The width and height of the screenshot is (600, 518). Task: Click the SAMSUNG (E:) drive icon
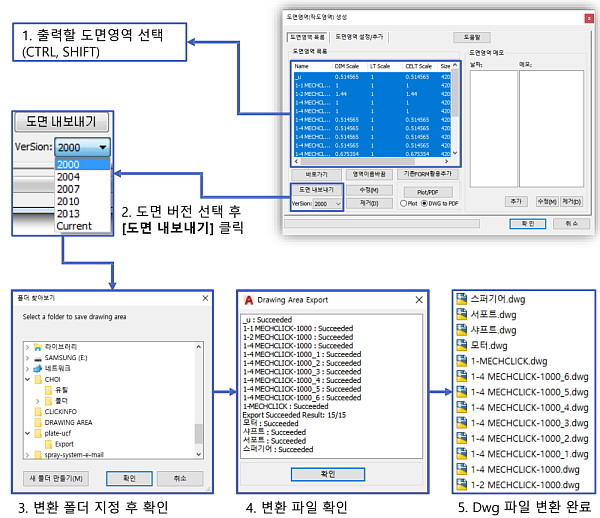[x=38, y=358]
